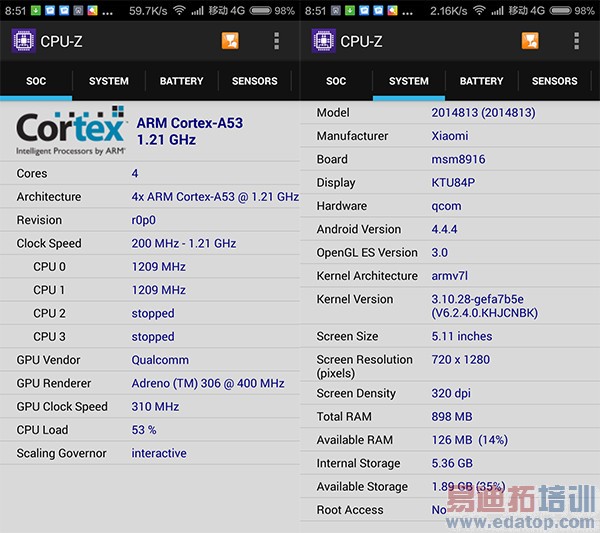Viewport: 600px width, 533px height.
Task: Select the CPU 0 row at 1209 MHz
Action: point(150,266)
